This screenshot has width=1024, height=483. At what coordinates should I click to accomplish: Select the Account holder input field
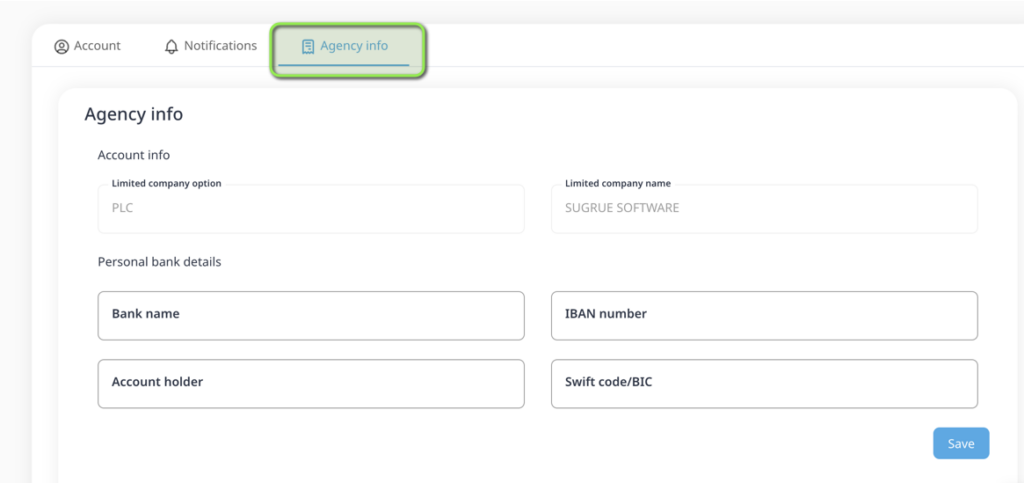point(310,383)
